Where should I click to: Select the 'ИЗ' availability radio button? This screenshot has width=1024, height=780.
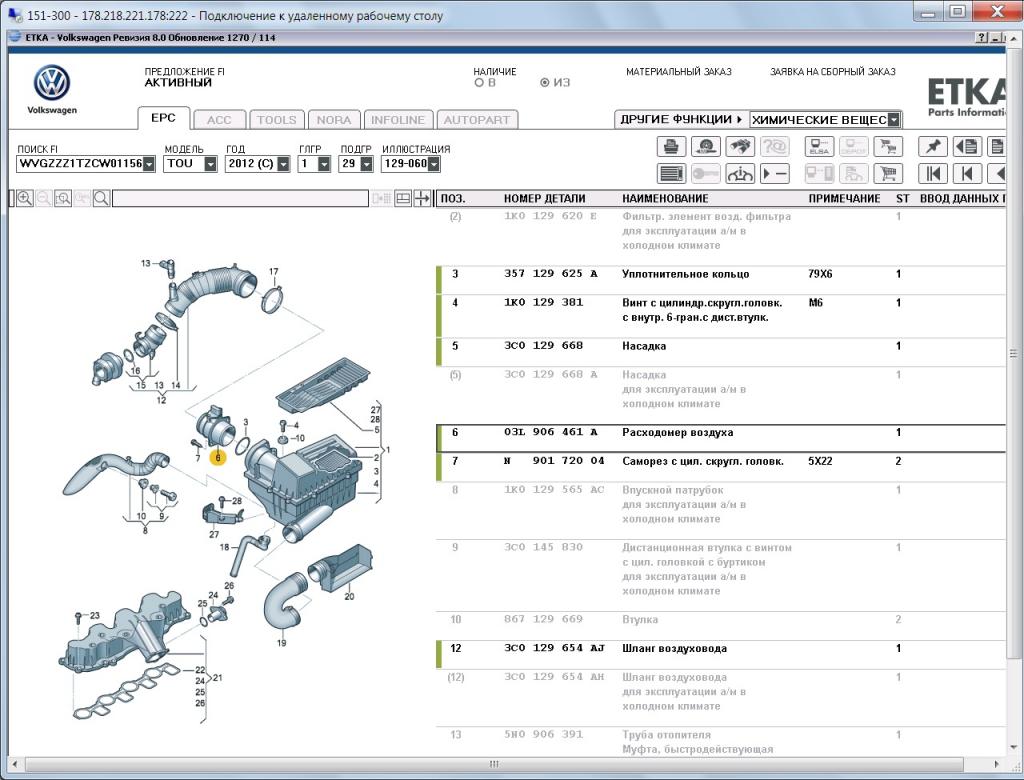pos(545,83)
